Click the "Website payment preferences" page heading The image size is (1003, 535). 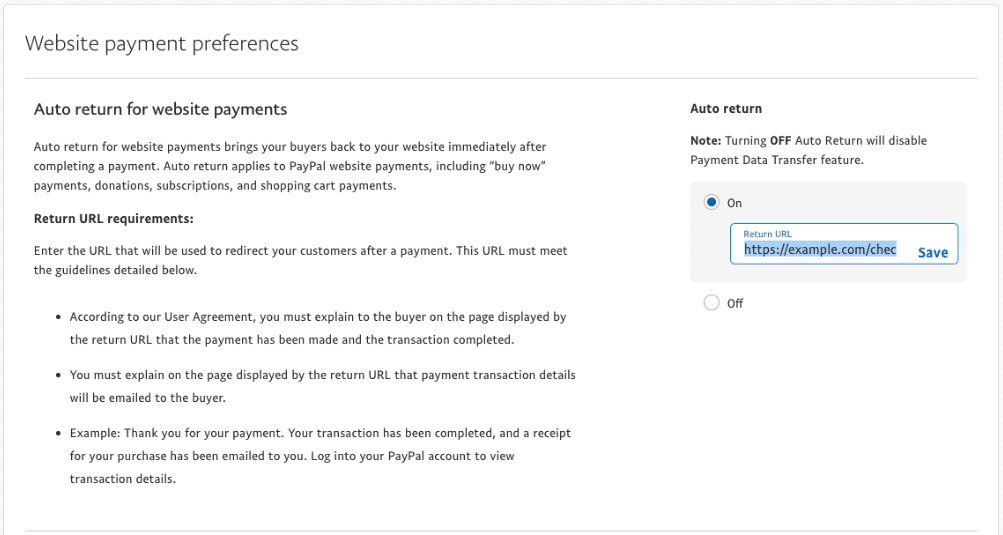point(162,44)
